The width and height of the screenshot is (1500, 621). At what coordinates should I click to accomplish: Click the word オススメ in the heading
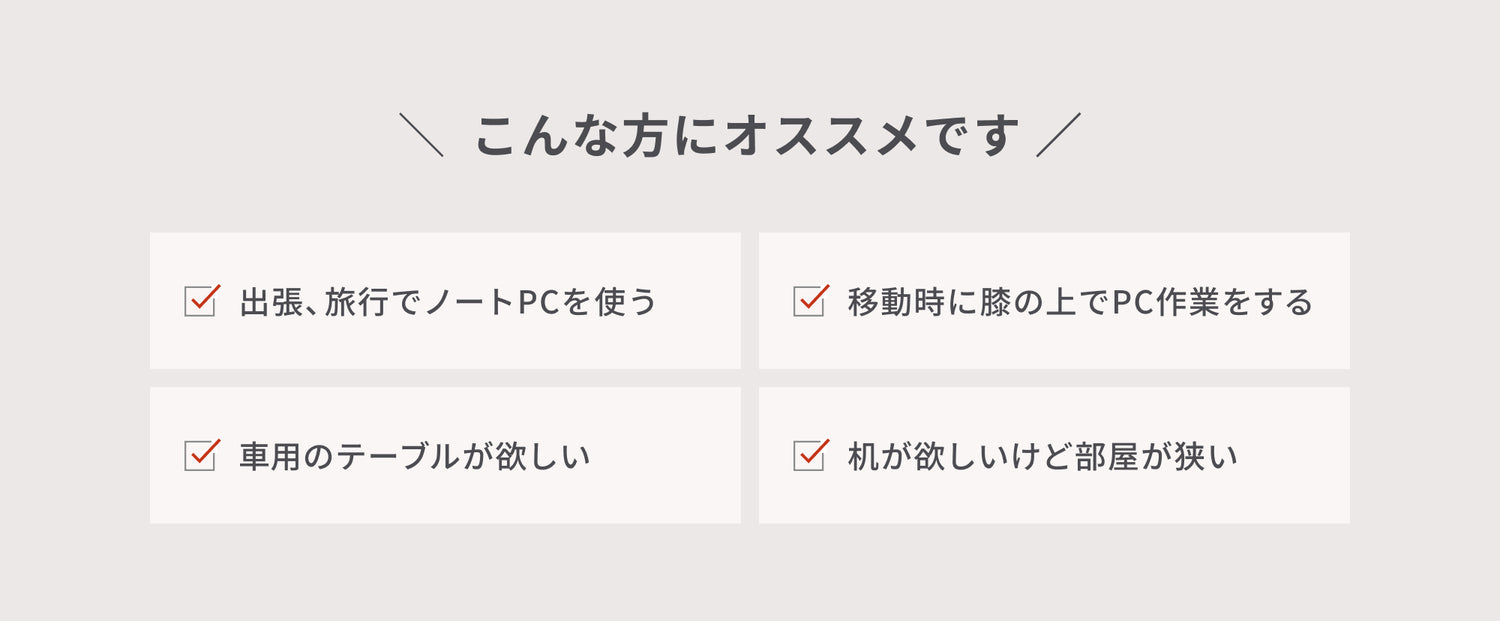(820, 136)
